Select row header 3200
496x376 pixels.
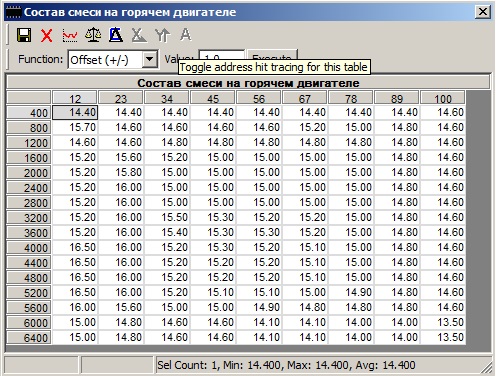point(29,218)
